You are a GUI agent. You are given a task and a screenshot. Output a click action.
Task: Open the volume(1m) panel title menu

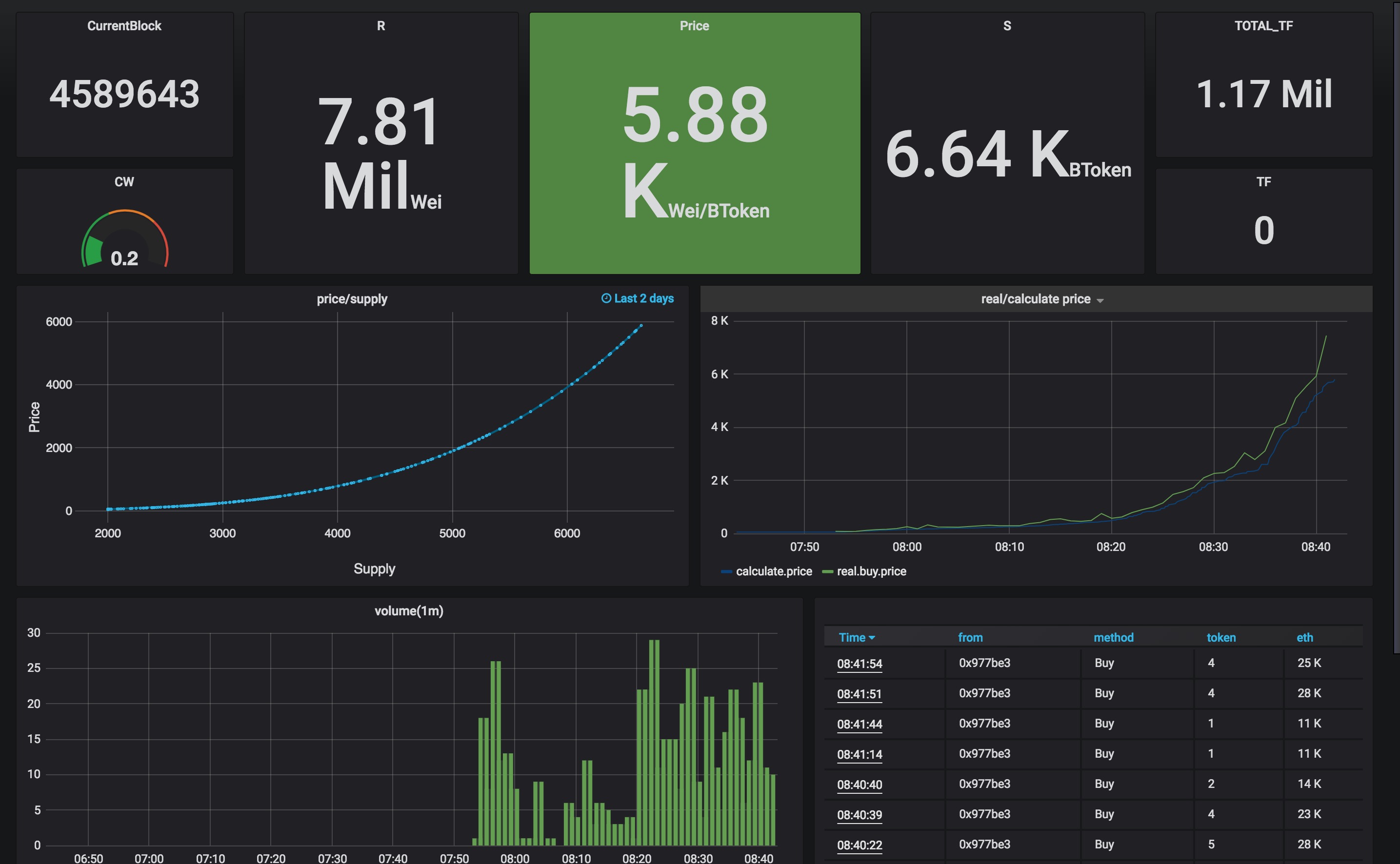coord(409,611)
